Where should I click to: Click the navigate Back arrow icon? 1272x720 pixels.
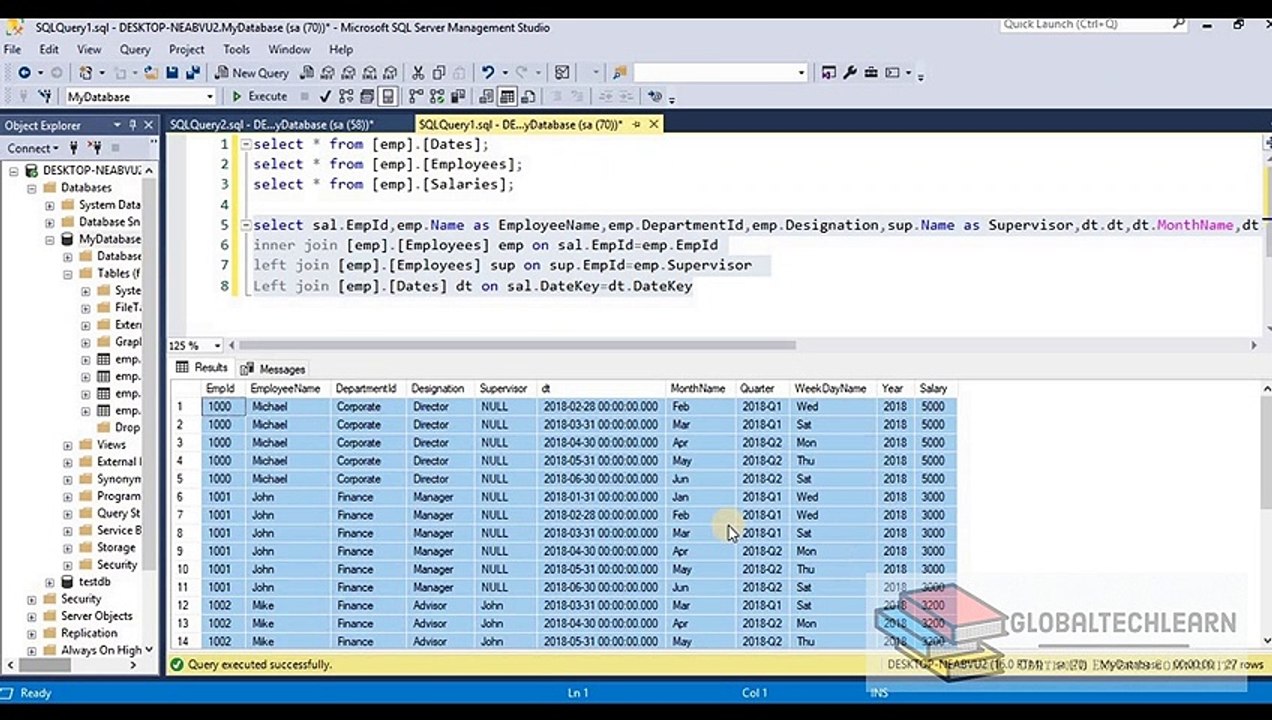pos(24,73)
